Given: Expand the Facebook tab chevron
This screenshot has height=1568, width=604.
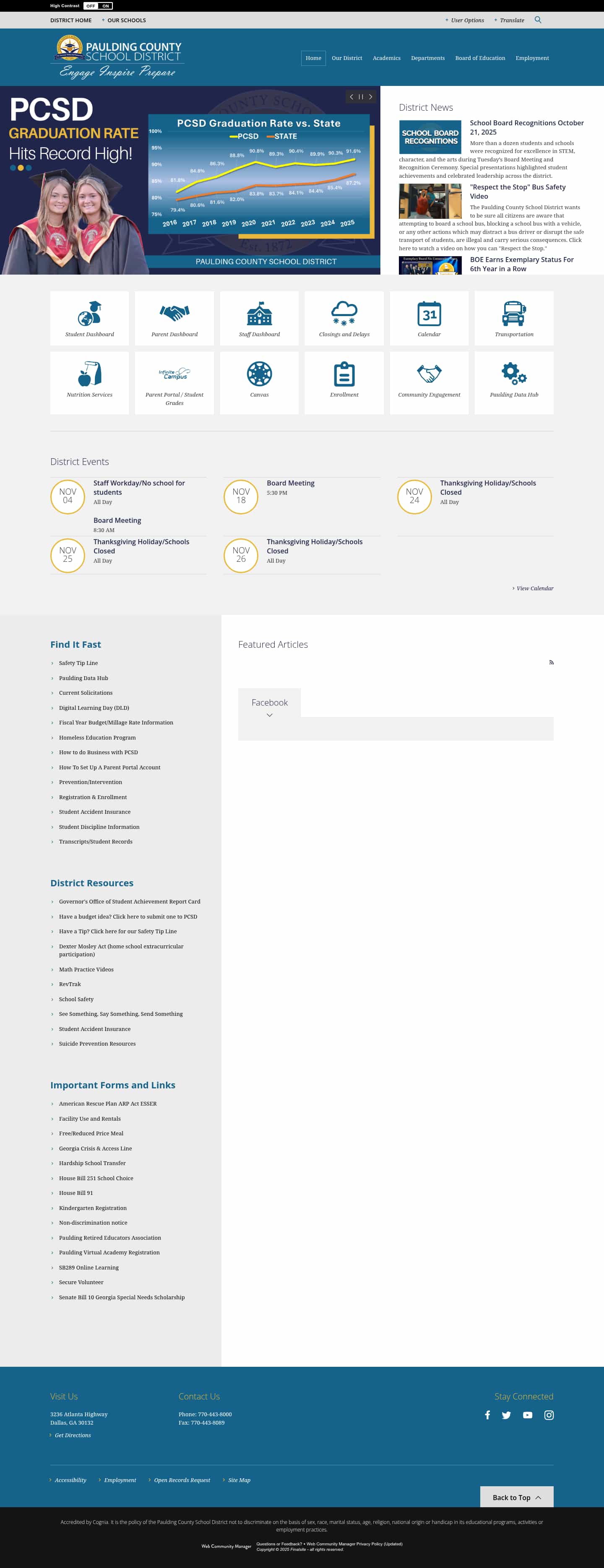Looking at the screenshot, I should click(x=269, y=715).
